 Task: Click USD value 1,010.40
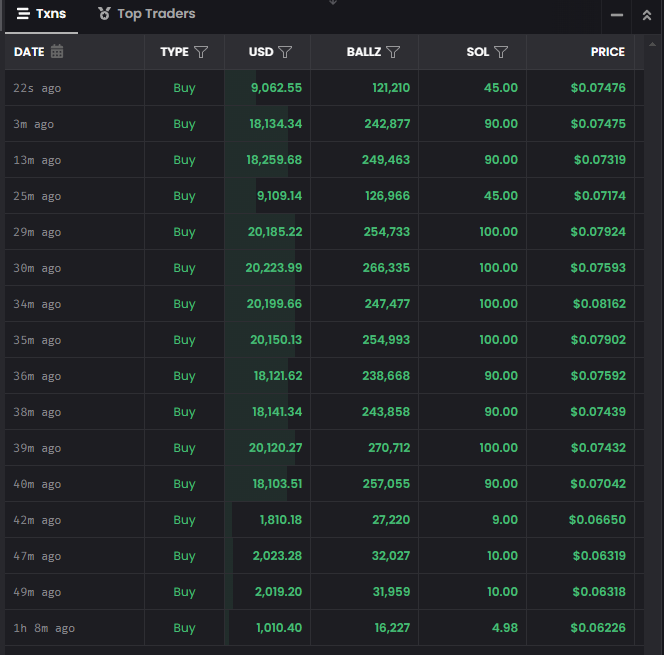tap(279, 627)
